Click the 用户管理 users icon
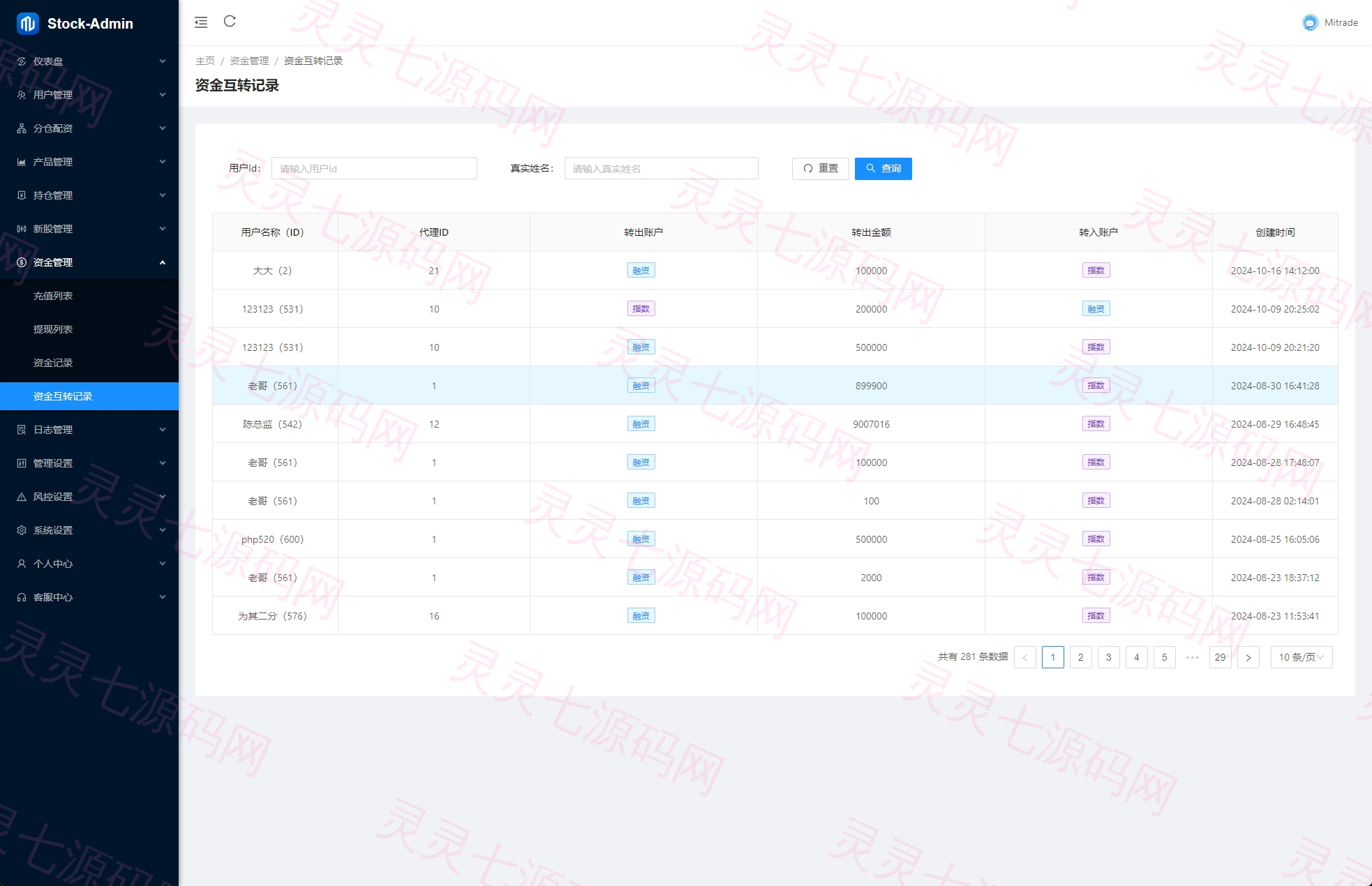The image size is (1372, 886). click(22, 95)
